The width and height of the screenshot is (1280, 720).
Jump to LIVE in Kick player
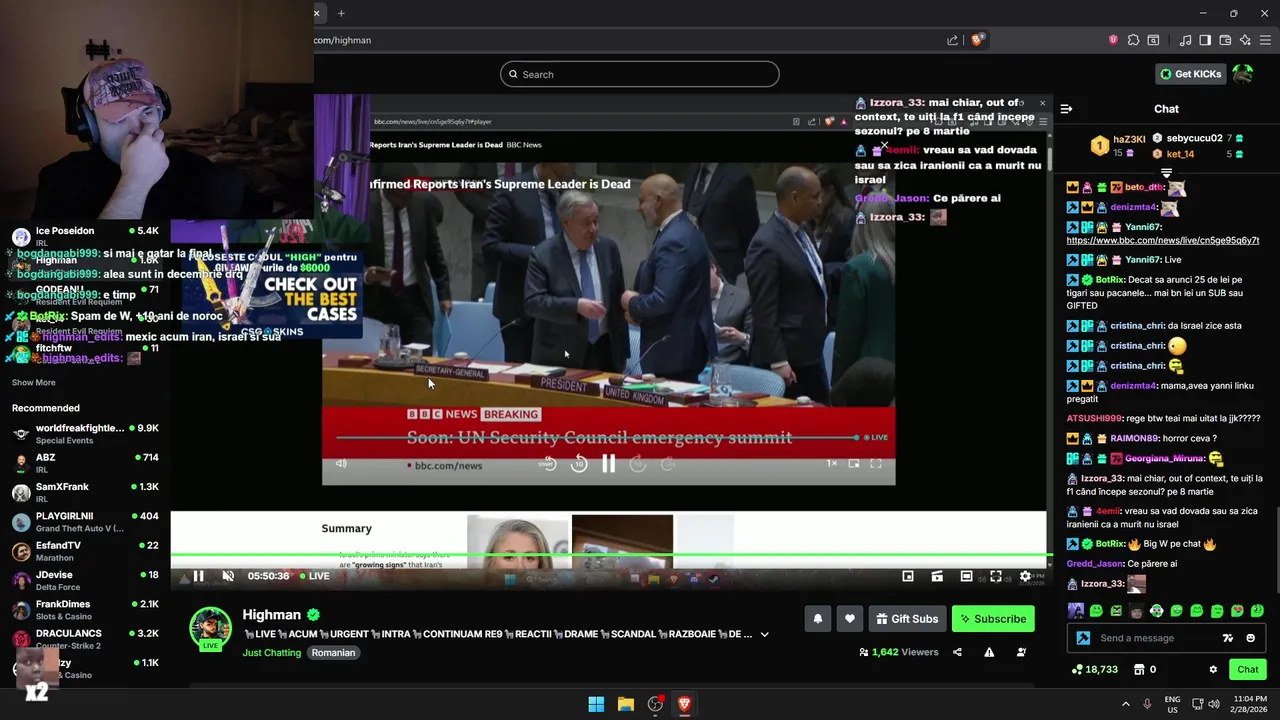(313, 576)
